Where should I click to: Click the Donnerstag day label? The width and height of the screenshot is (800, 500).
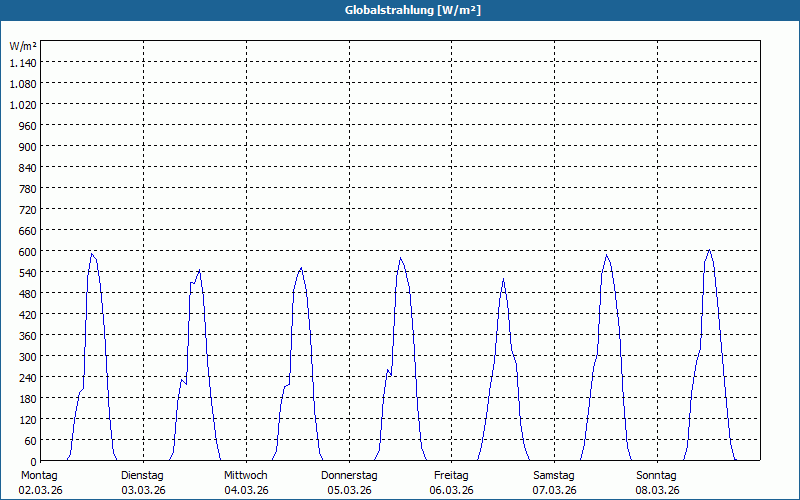(x=349, y=476)
